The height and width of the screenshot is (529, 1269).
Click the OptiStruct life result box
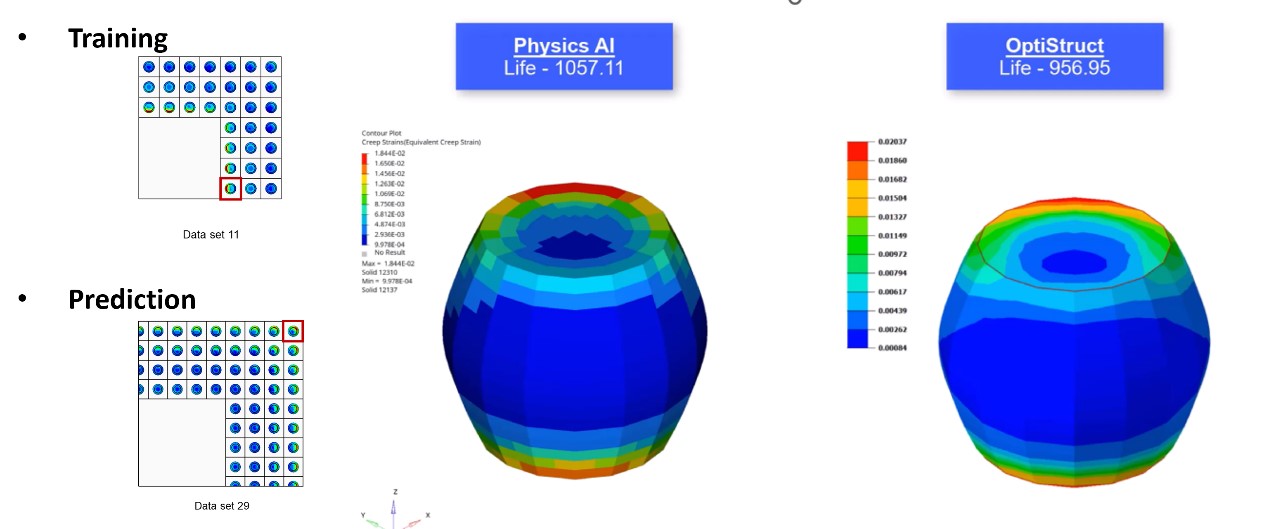1054,57
